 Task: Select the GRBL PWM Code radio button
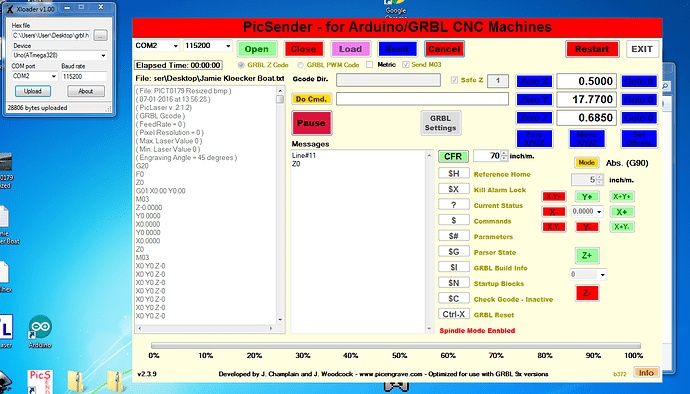coord(300,65)
